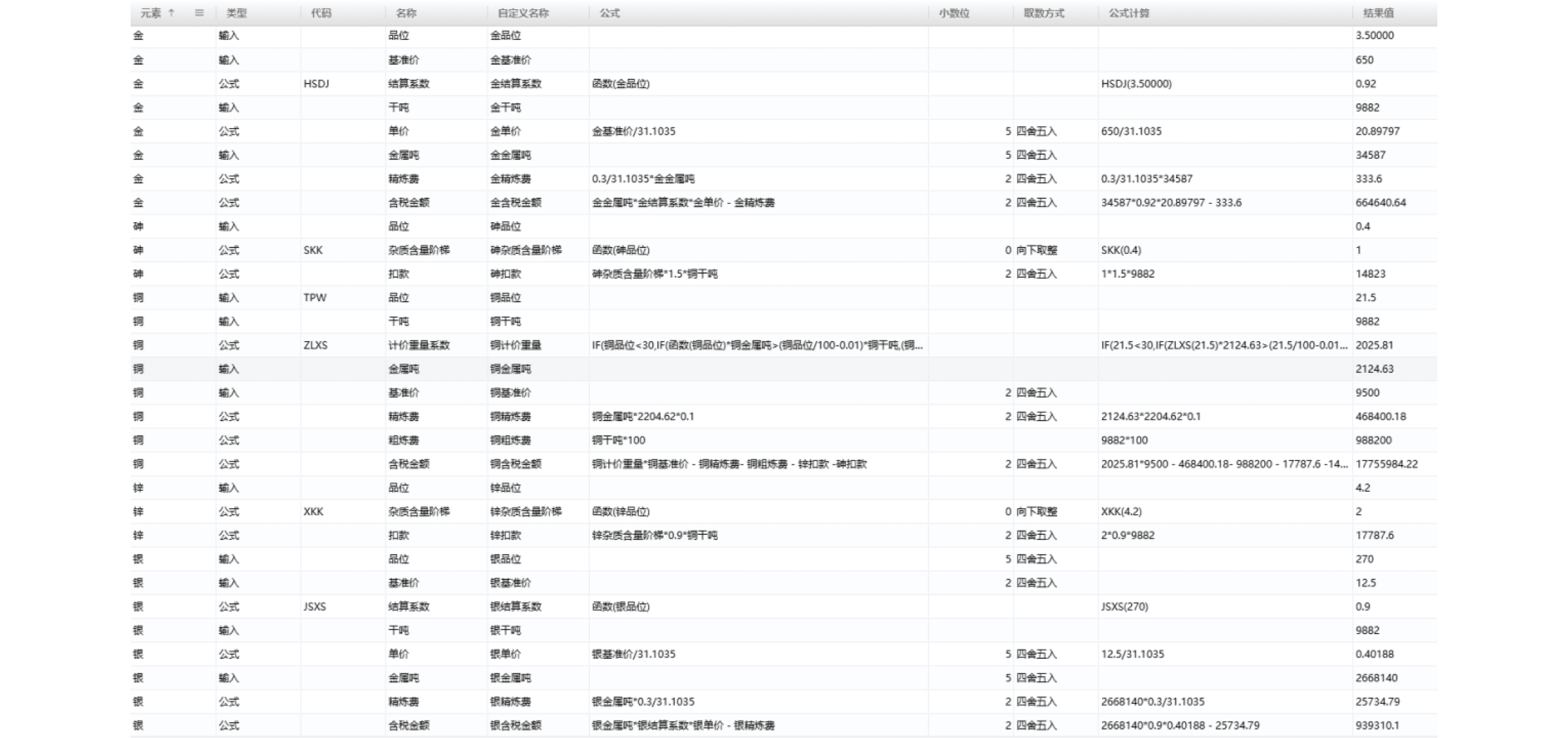Click the 公式 column header

point(610,13)
